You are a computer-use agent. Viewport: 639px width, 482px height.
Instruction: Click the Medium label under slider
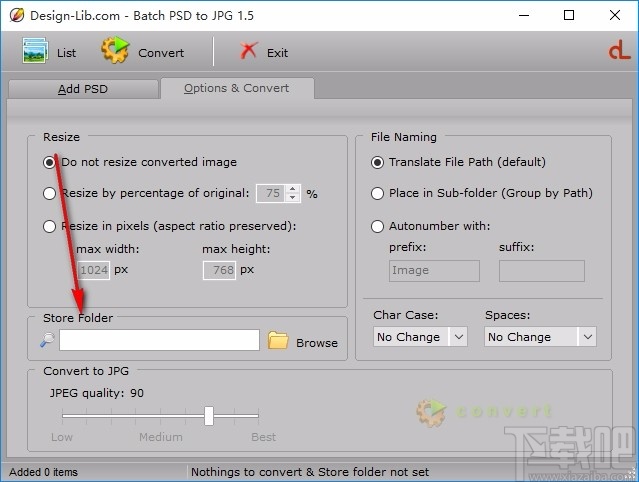pos(161,437)
